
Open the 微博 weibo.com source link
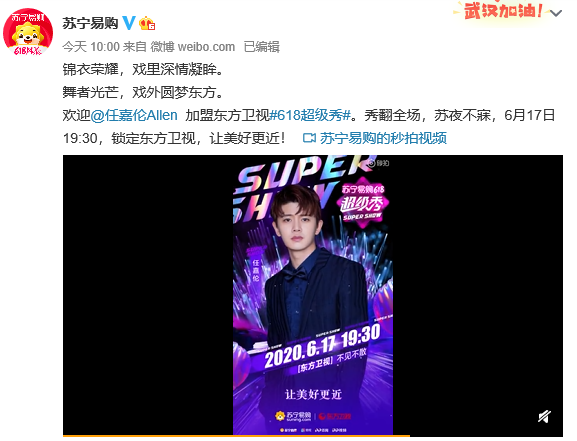[x=193, y=47]
